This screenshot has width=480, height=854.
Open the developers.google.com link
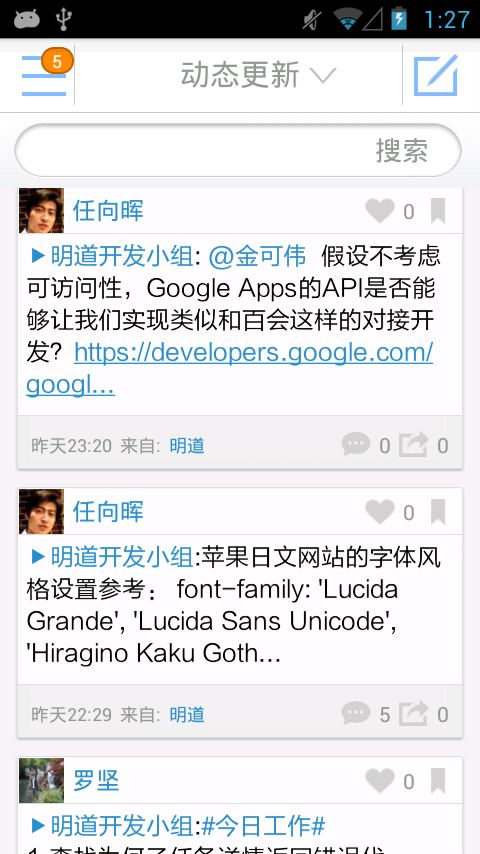click(229, 369)
